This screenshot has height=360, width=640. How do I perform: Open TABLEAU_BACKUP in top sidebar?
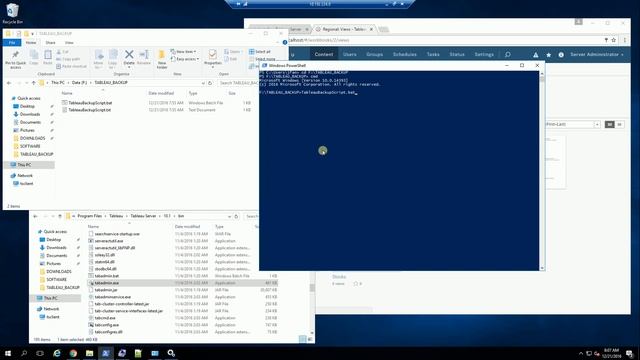[36, 154]
